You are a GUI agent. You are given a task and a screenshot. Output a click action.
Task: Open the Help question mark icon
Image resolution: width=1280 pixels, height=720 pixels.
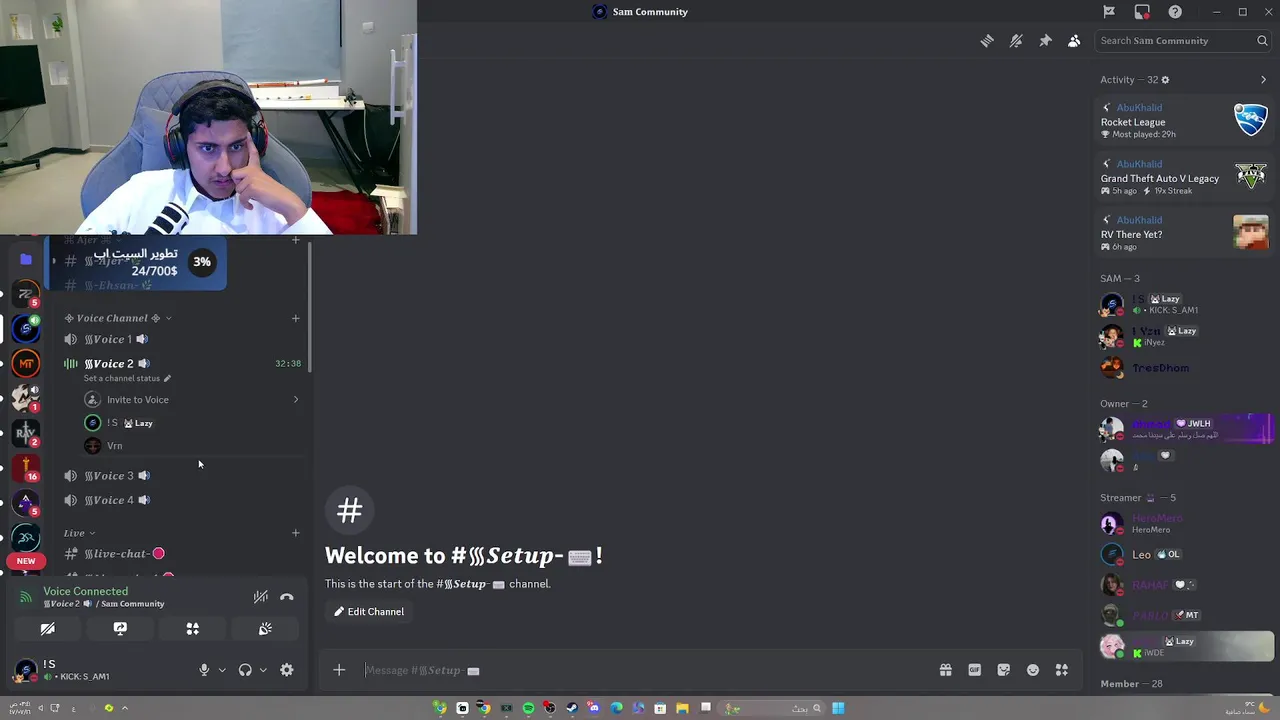pyautogui.click(x=1175, y=12)
